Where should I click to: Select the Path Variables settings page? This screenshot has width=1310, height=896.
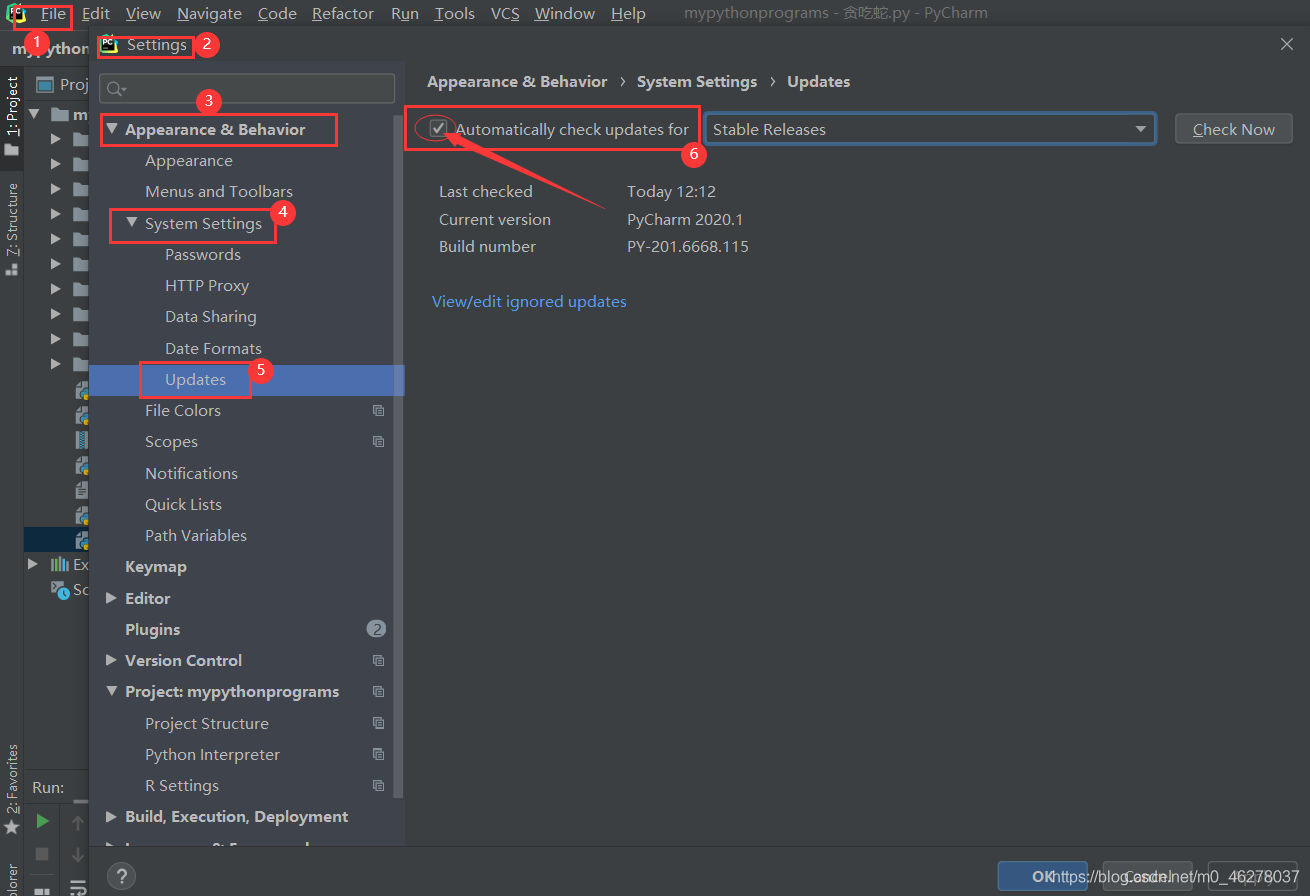click(196, 535)
